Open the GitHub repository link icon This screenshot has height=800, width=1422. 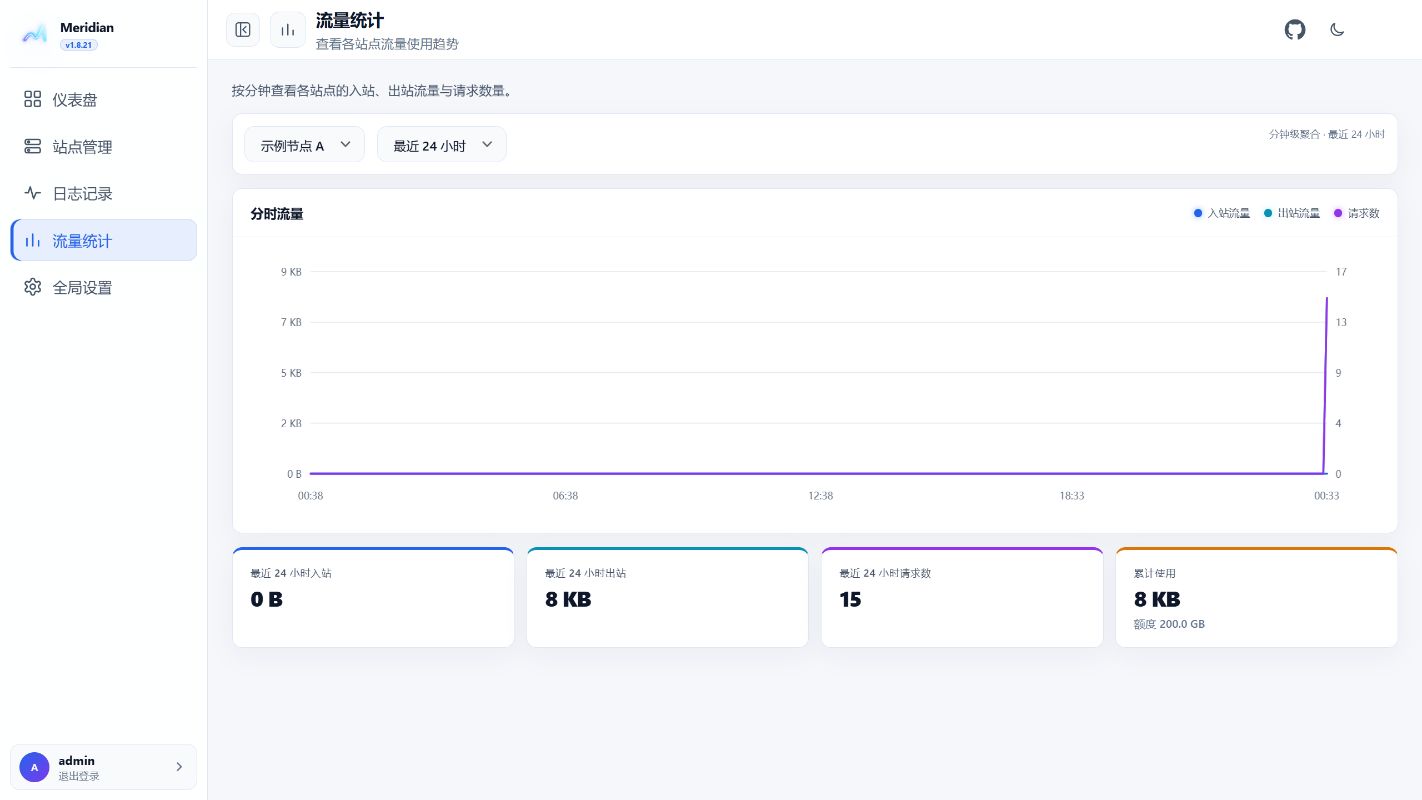coord(1295,30)
